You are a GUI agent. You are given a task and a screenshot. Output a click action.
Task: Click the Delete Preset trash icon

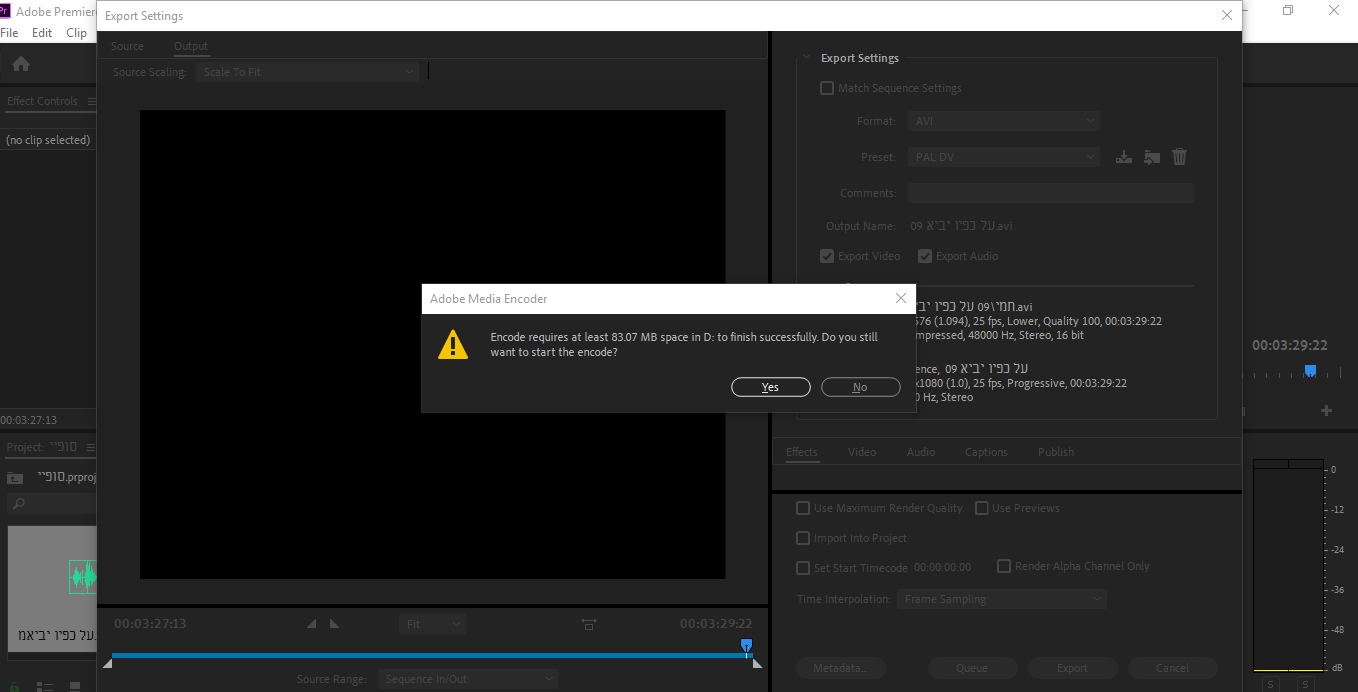coord(1180,157)
